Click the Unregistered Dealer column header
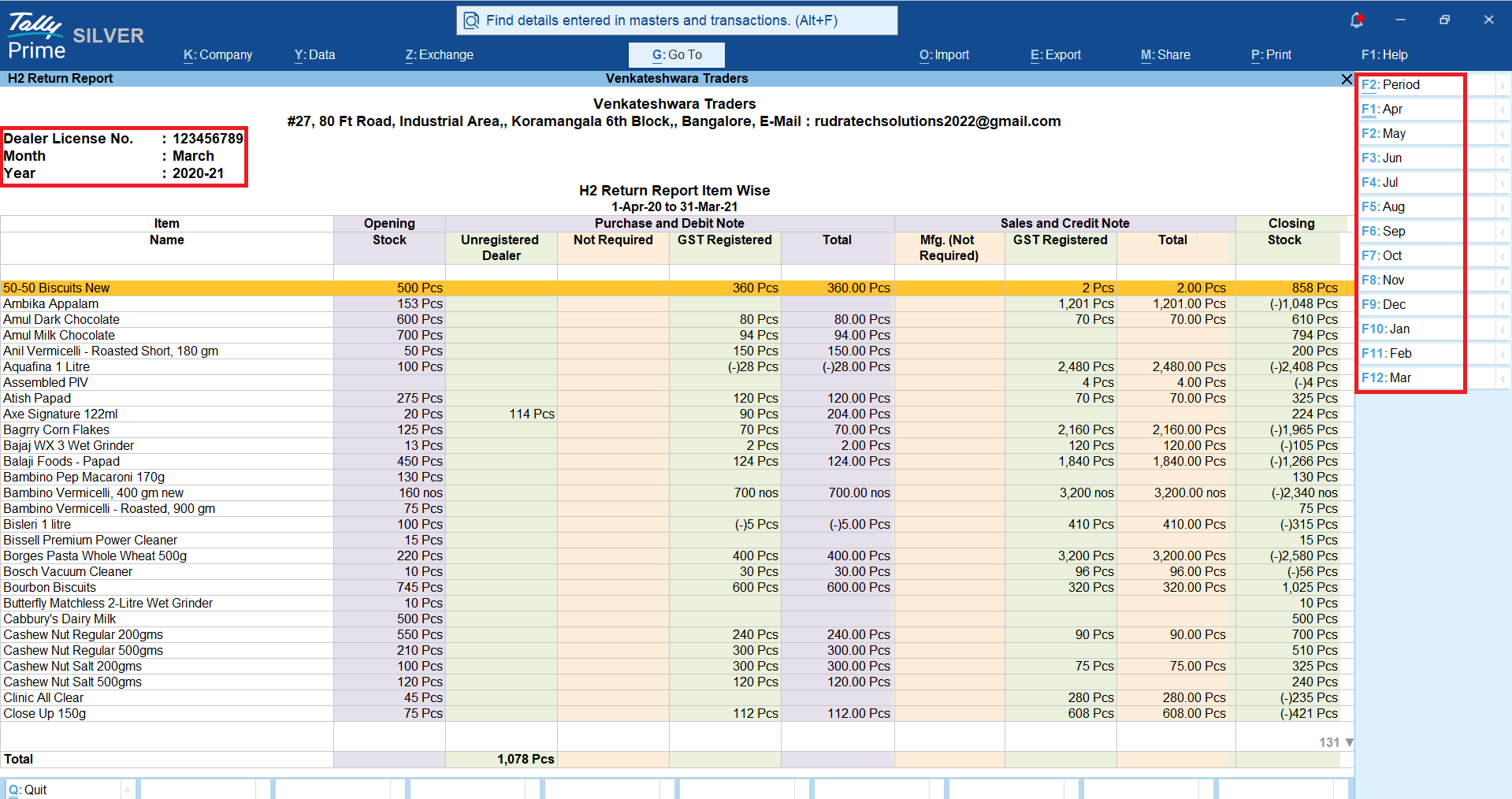 [x=500, y=248]
